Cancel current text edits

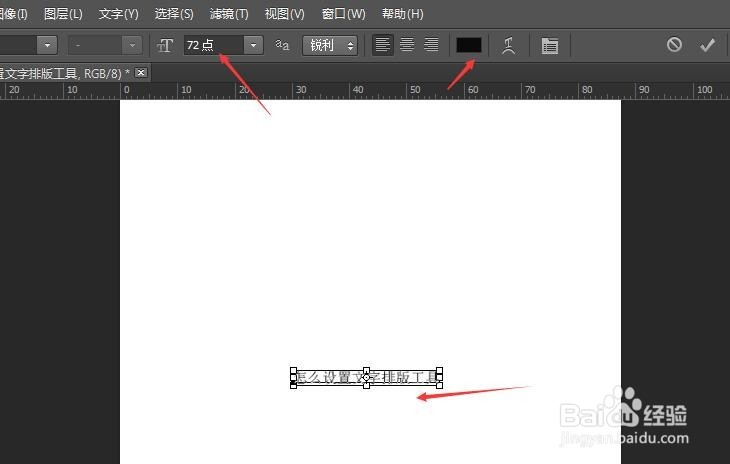pos(674,45)
